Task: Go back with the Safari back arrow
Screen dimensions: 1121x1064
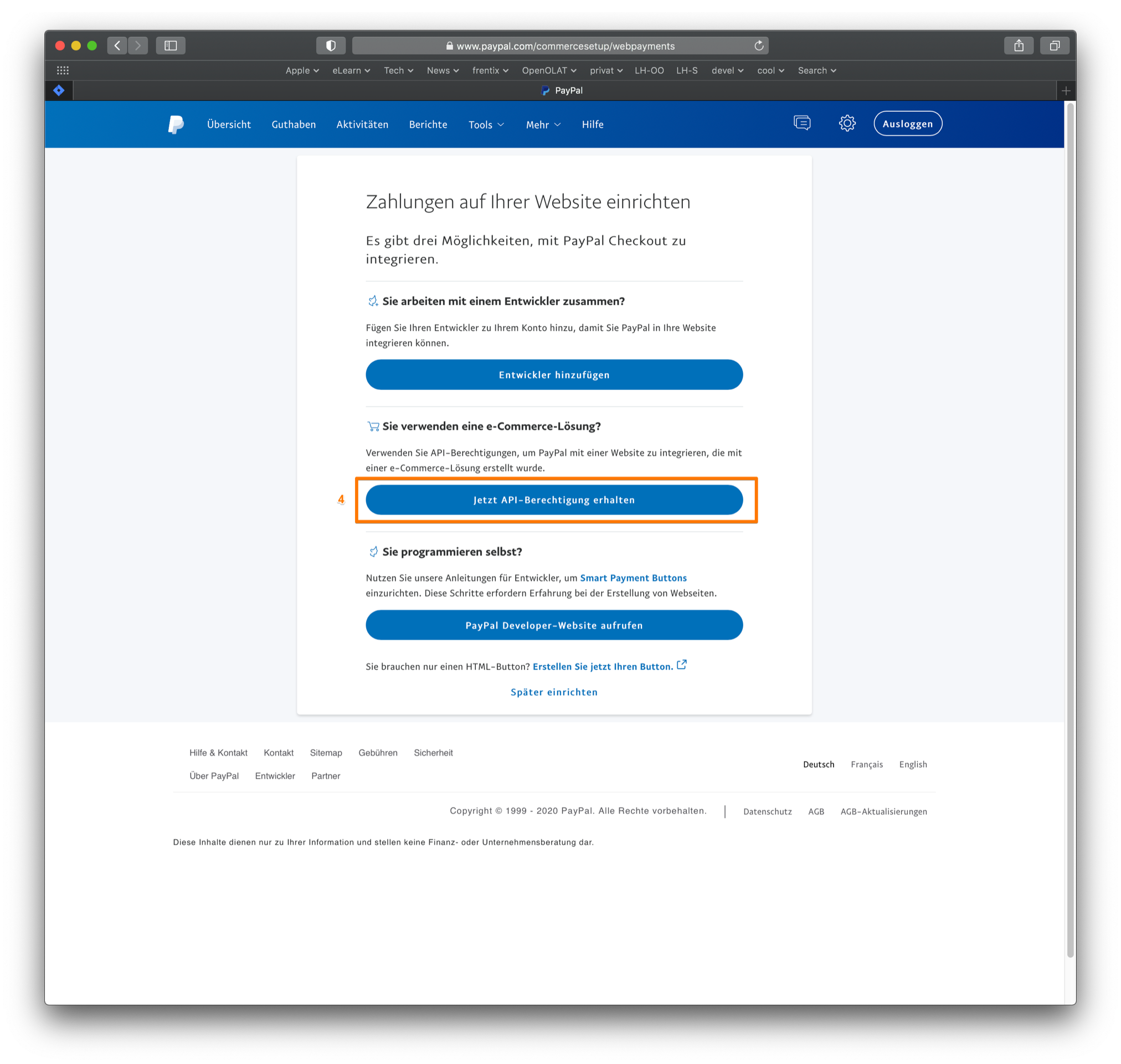Action: point(117,45)
